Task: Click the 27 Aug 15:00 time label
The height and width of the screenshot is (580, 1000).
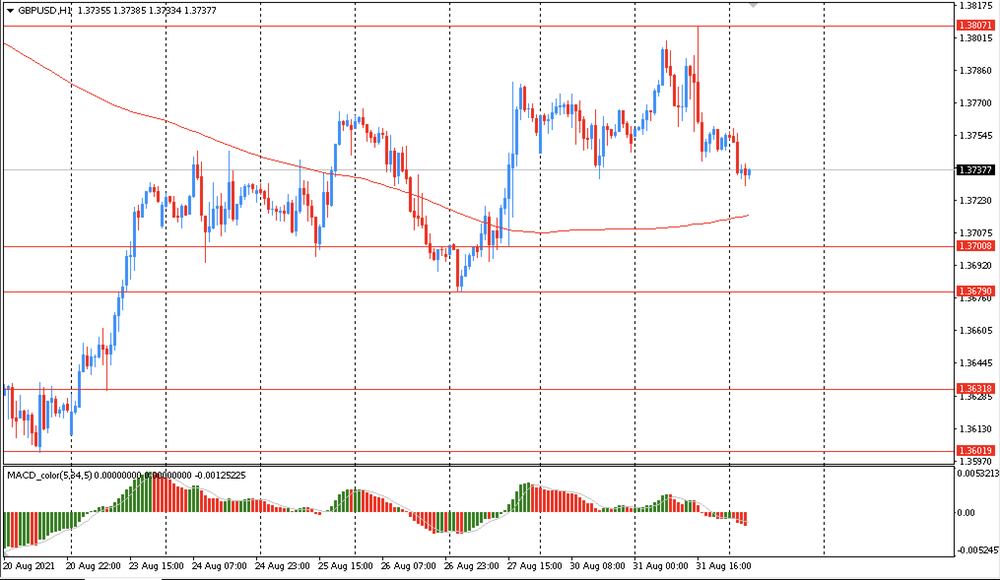Action: [534, 566]
